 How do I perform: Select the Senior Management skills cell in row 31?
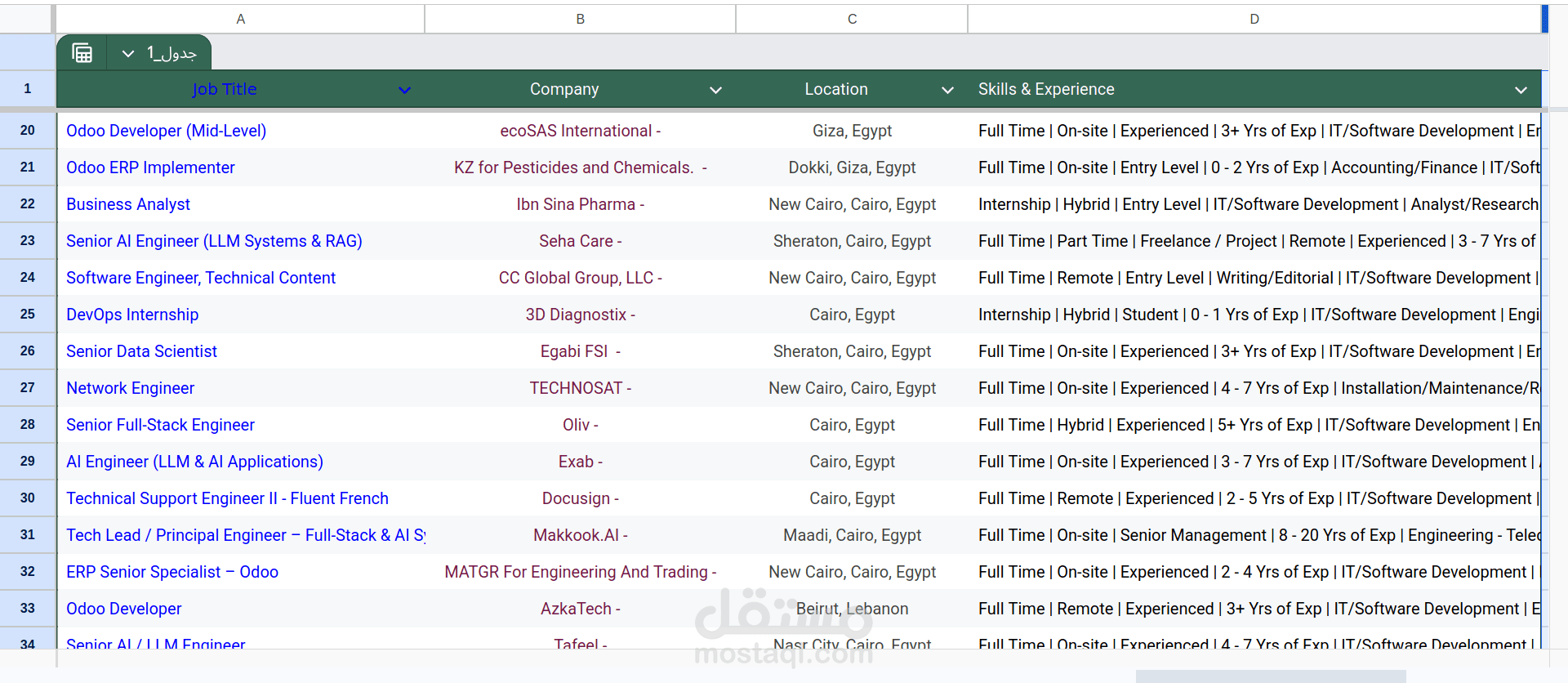pyautogui.click(x=1254, y=535)
